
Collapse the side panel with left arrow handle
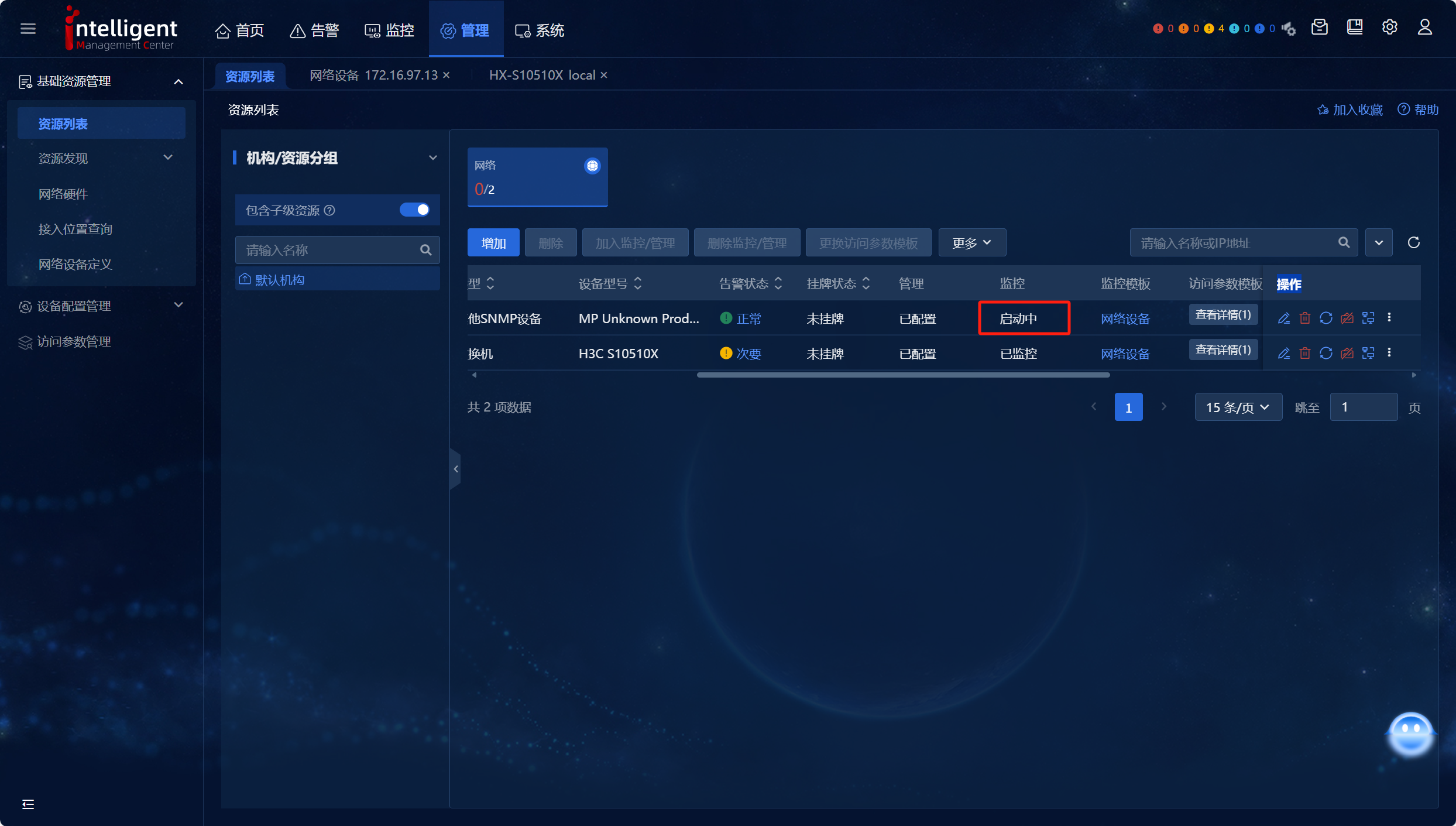455,469
